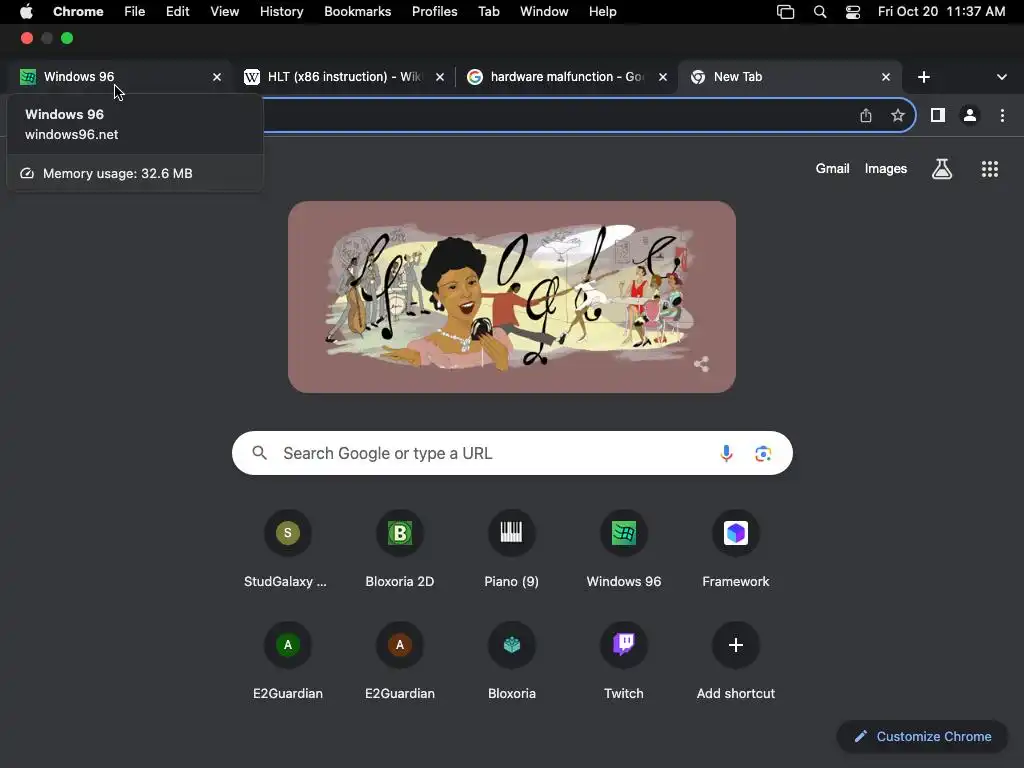The image size is (1024, 768).
Task: Open the Google apps grid
Action: [990, 169]
